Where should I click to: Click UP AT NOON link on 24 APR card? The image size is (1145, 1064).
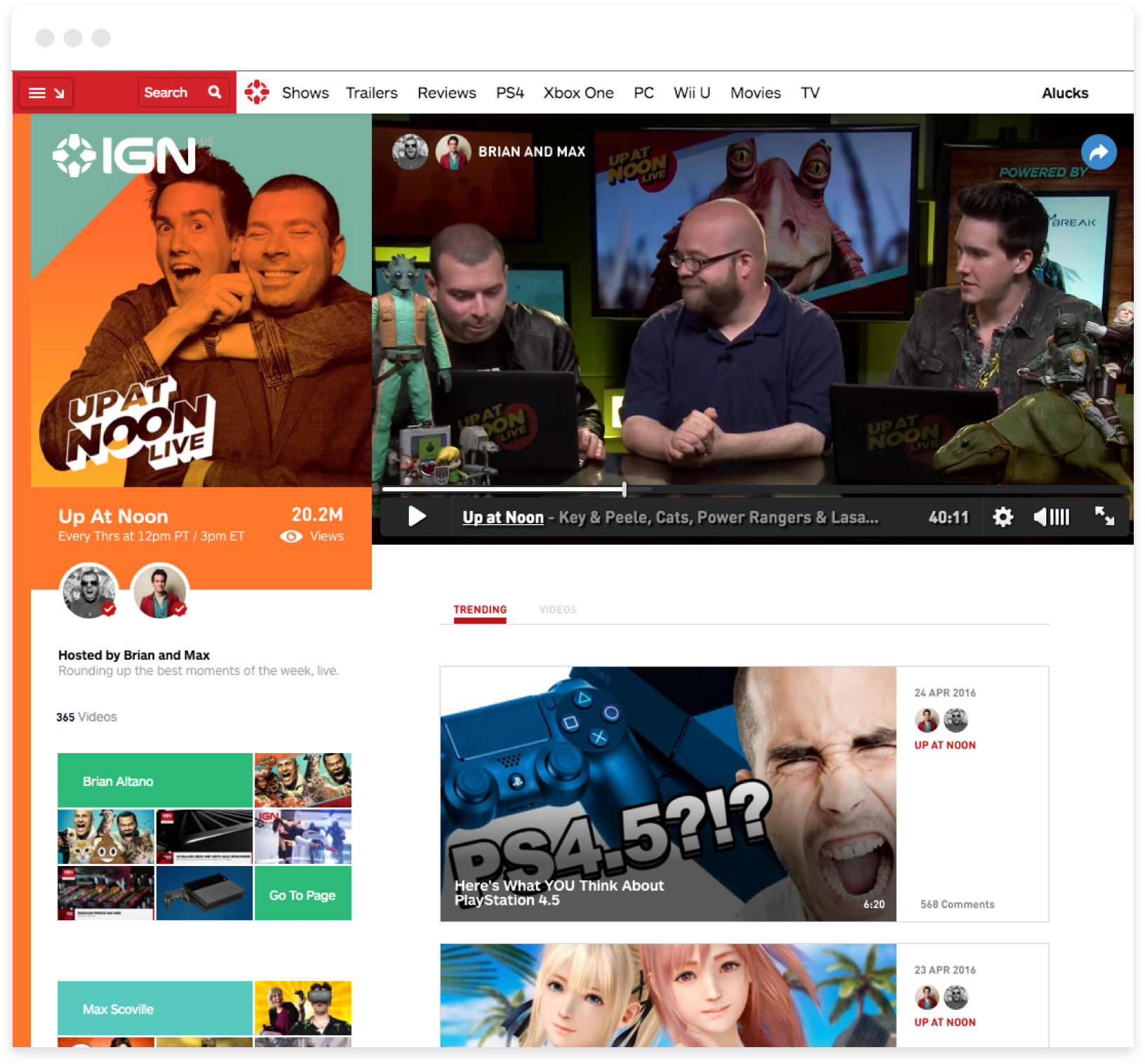pos(944,745)
